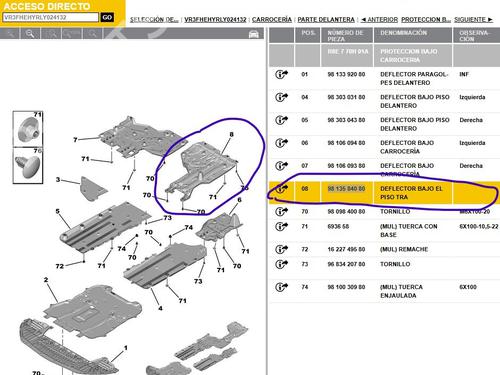The image size is (500, 375).
Task: Click the GO button
Action: [107, 17]
